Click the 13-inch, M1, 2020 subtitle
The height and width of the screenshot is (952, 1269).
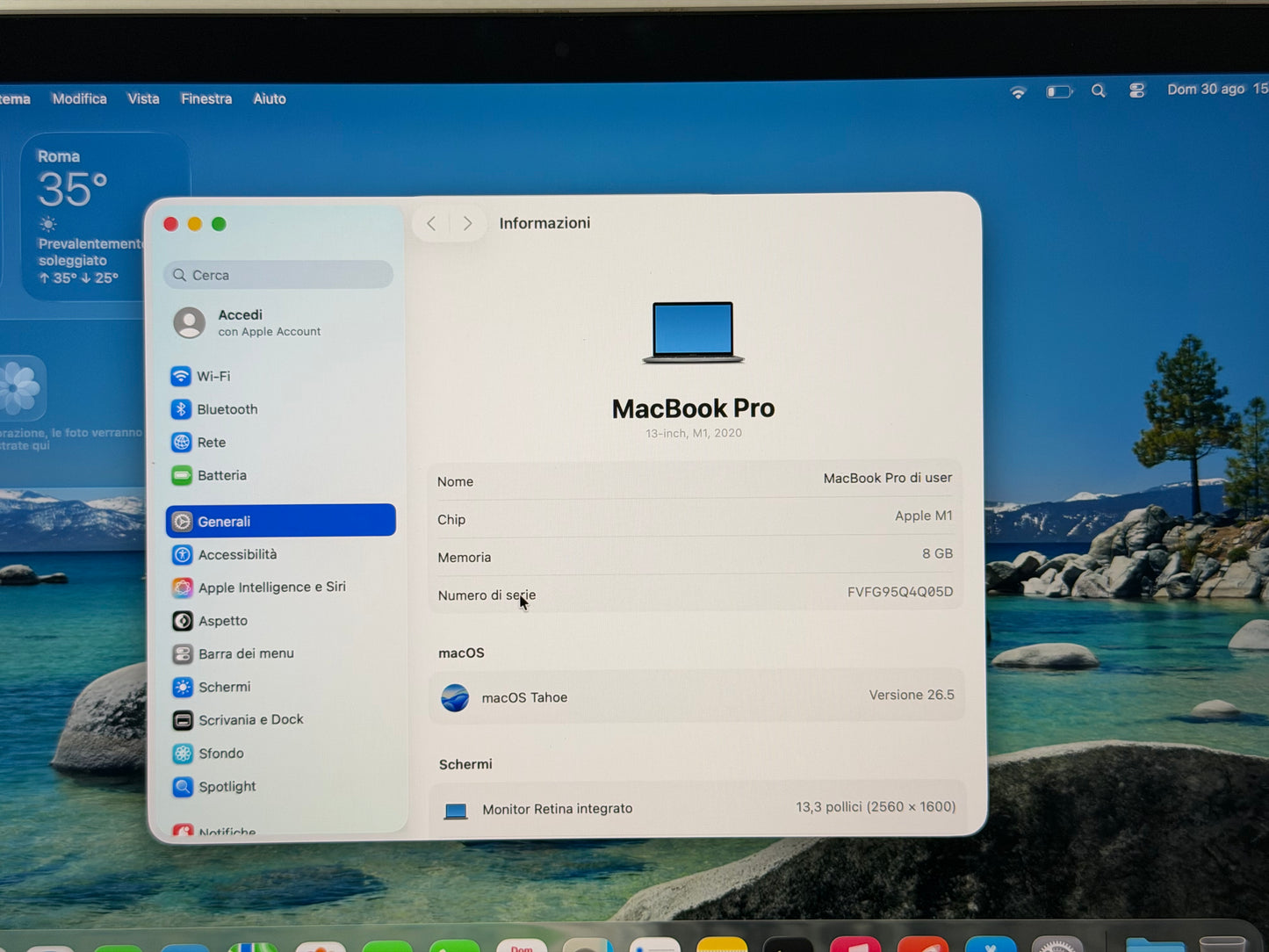click(694, 433)
